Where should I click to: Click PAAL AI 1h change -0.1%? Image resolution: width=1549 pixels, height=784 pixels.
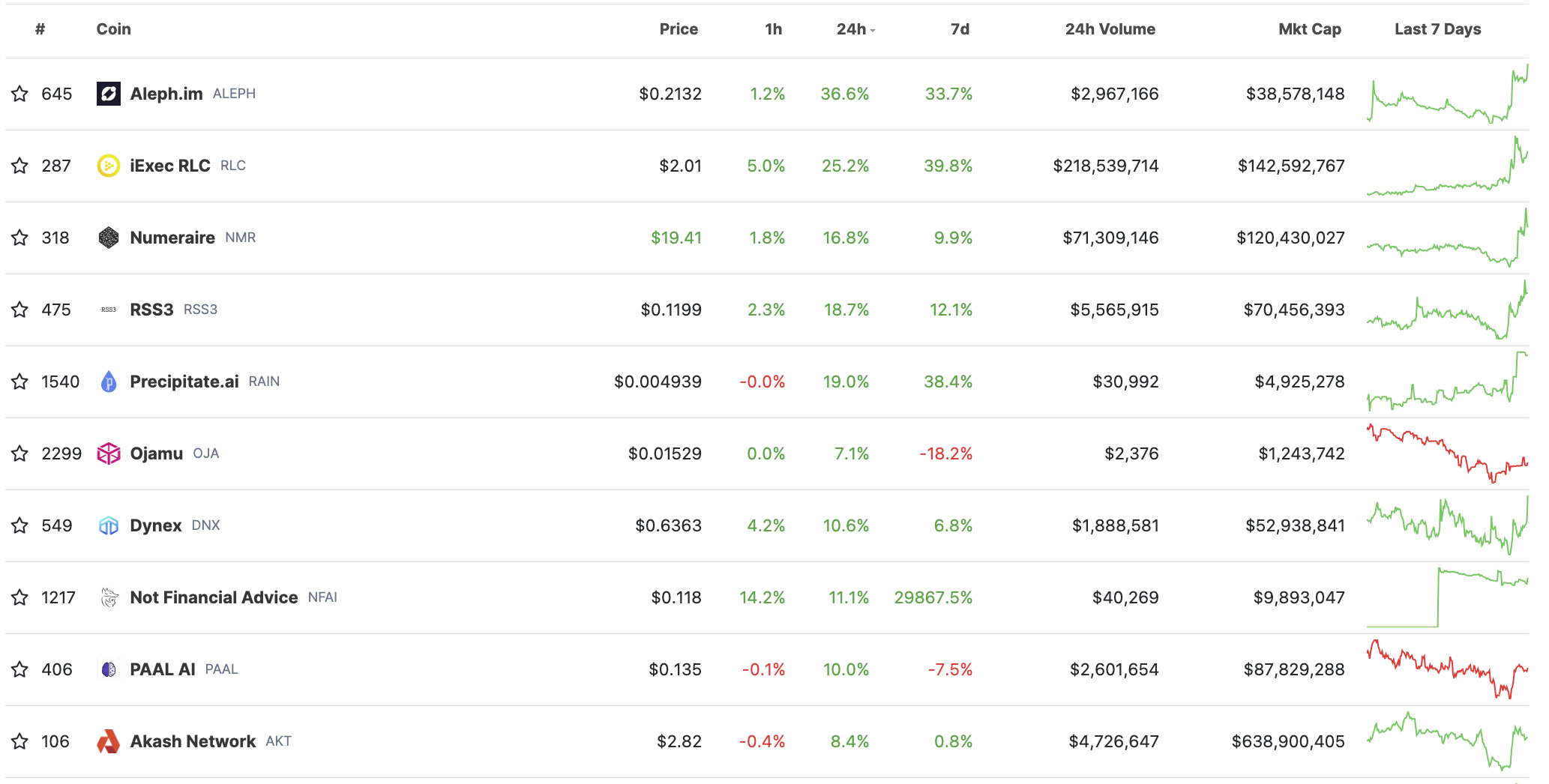(763, 669)
